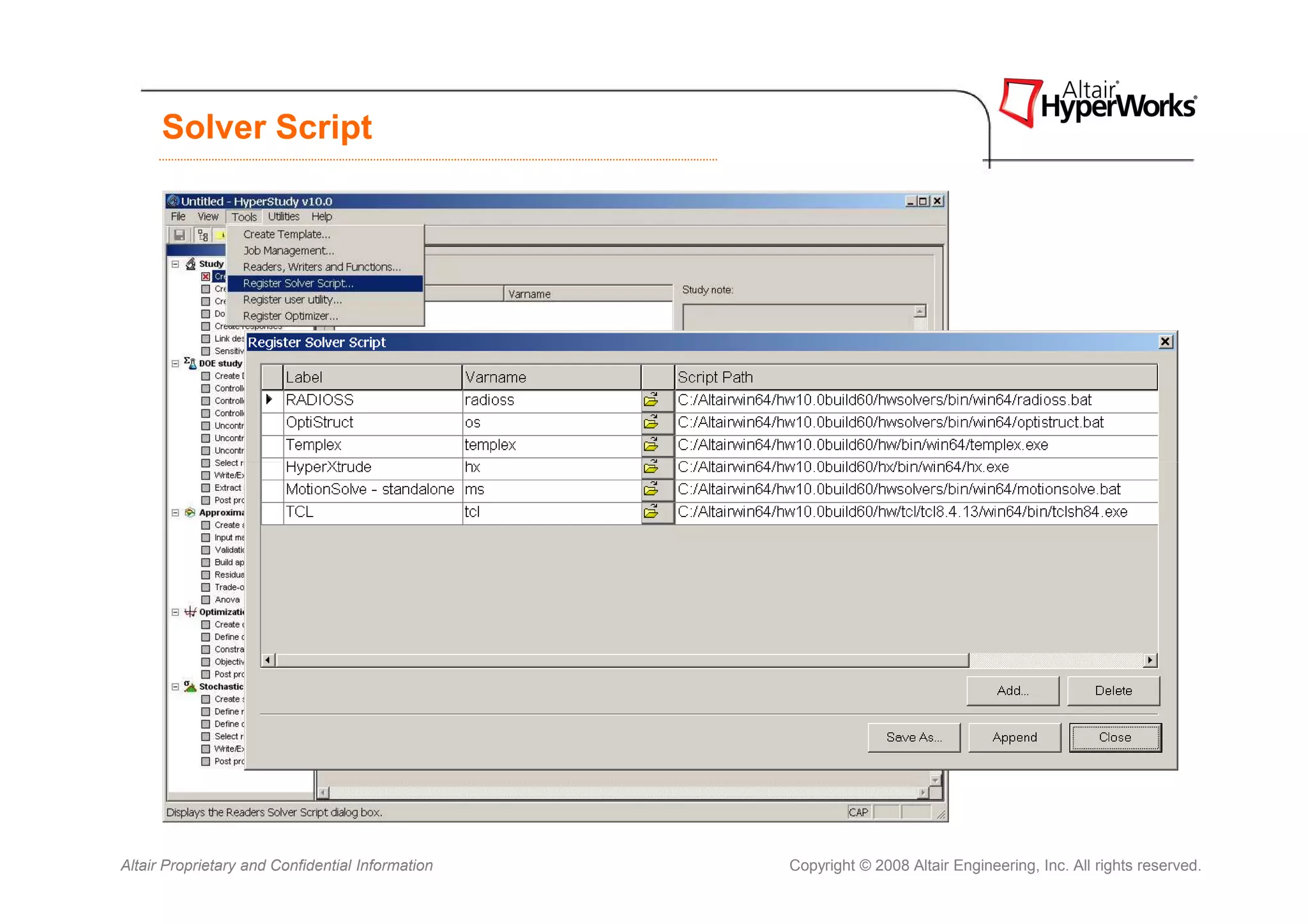Image resolution: width=1308 pixels, height=924 pixels.
Task: Collapse the Approximation tree node
Action: [x=175, y=512]
